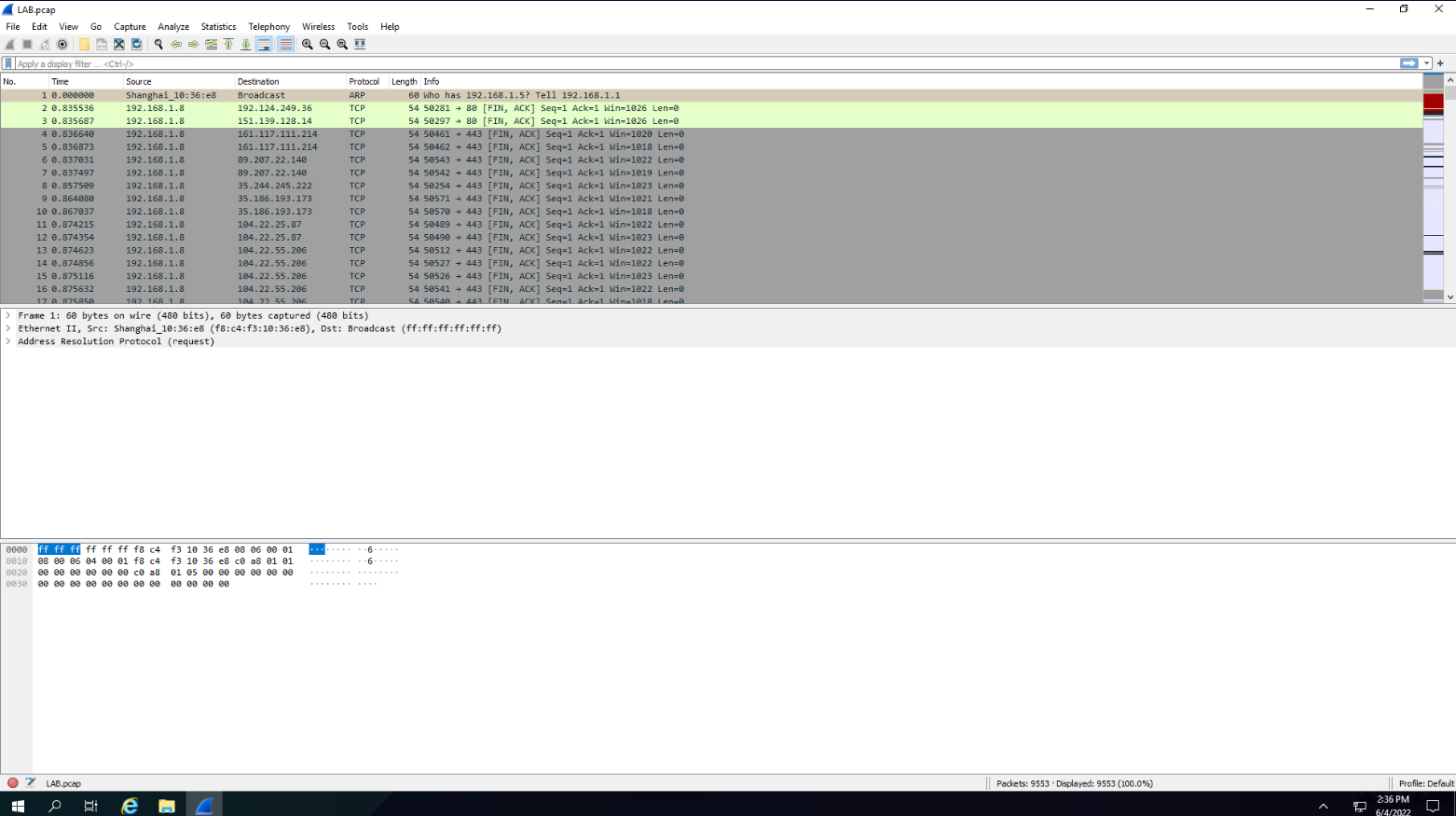
Task: Reload the capture file via toolbar
Action: (137, 44)
